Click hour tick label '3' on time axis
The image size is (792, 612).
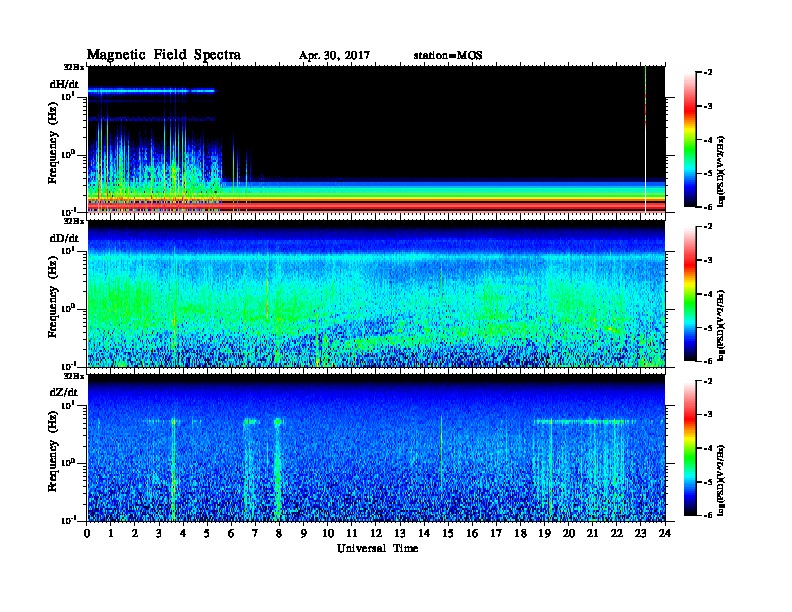coord(159,533)
